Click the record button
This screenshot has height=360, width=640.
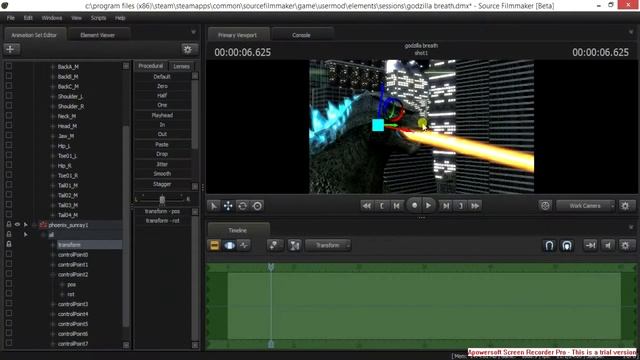coord(414,205)
